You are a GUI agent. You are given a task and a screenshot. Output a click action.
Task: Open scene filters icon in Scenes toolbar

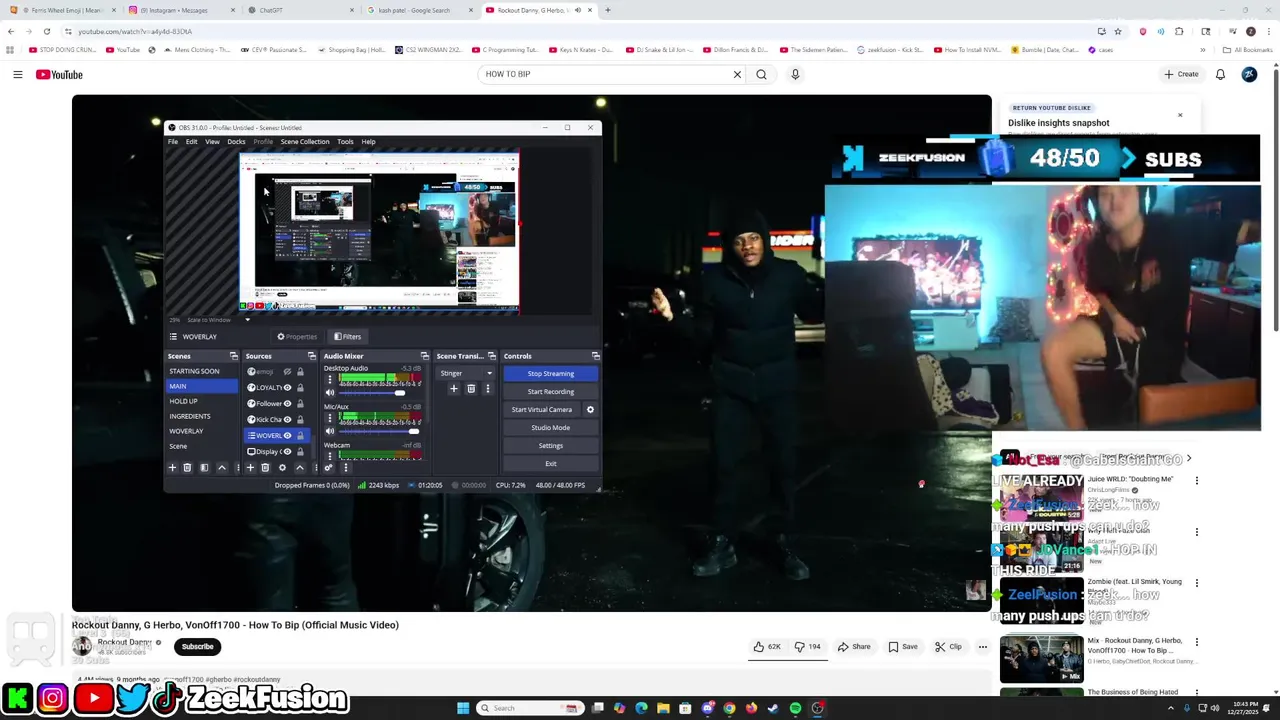point(204,467)
